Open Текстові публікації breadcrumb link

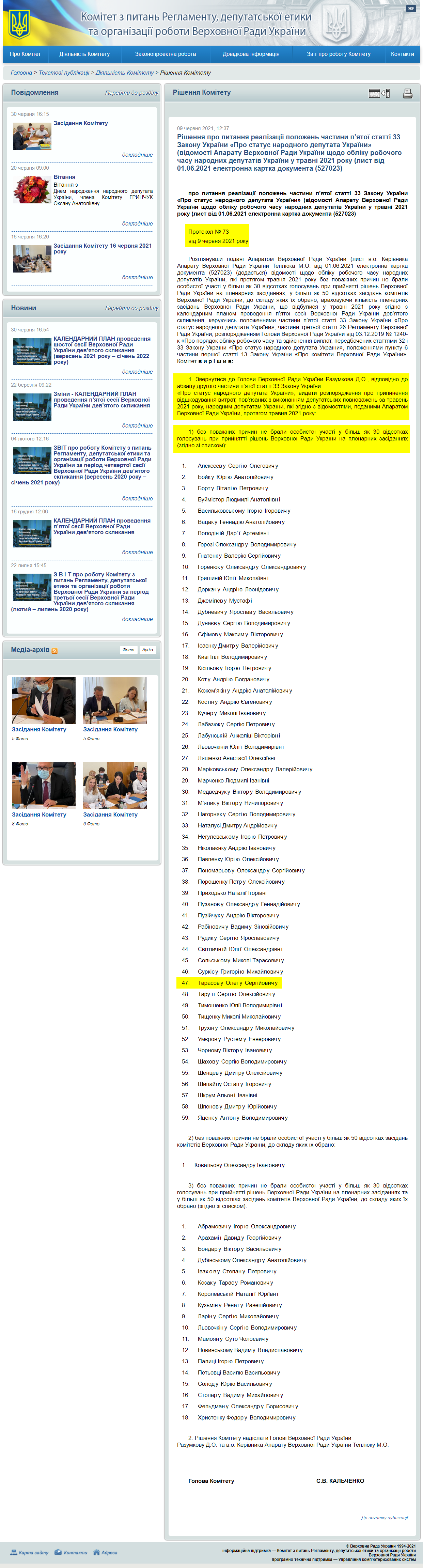(64, 73)
